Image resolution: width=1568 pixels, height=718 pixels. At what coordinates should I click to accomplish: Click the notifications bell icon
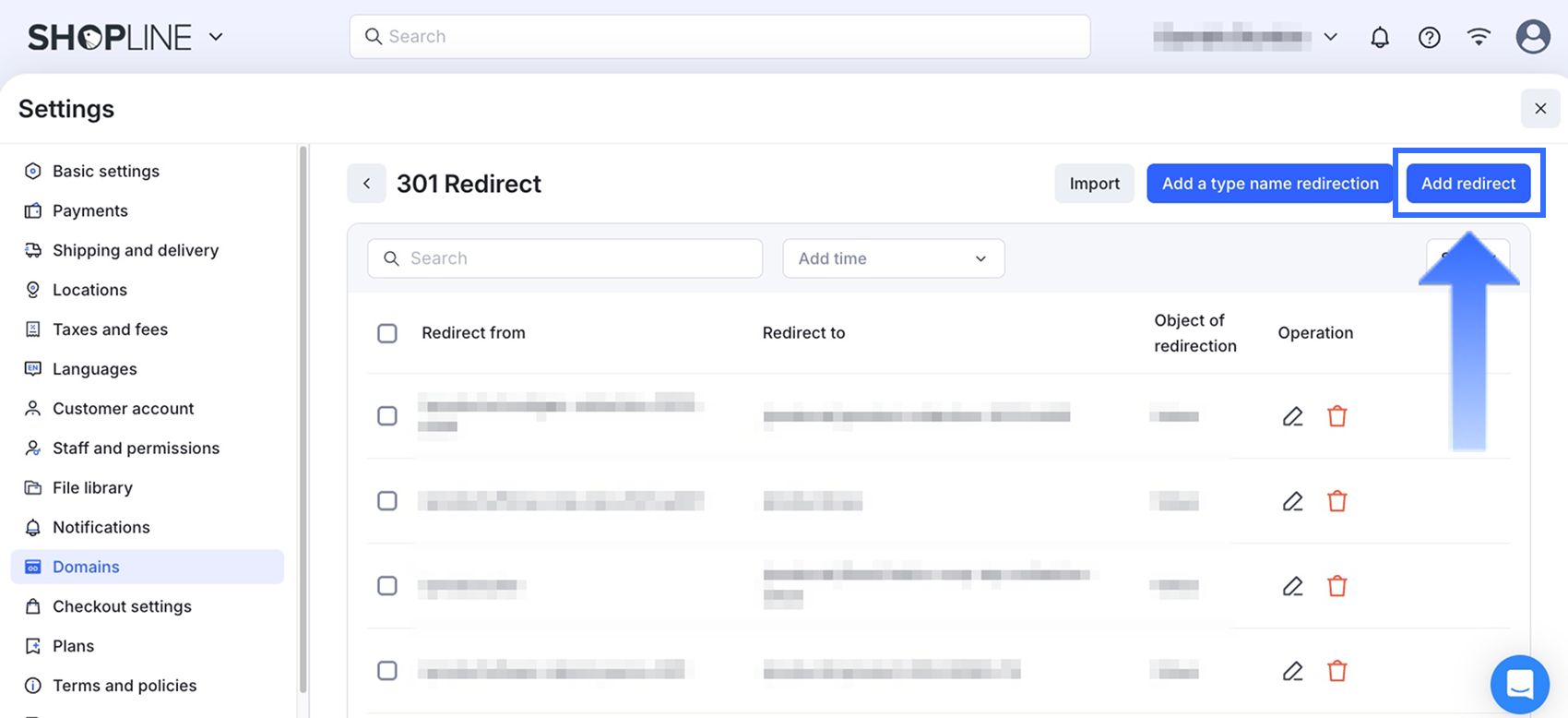pos(1380,38)
